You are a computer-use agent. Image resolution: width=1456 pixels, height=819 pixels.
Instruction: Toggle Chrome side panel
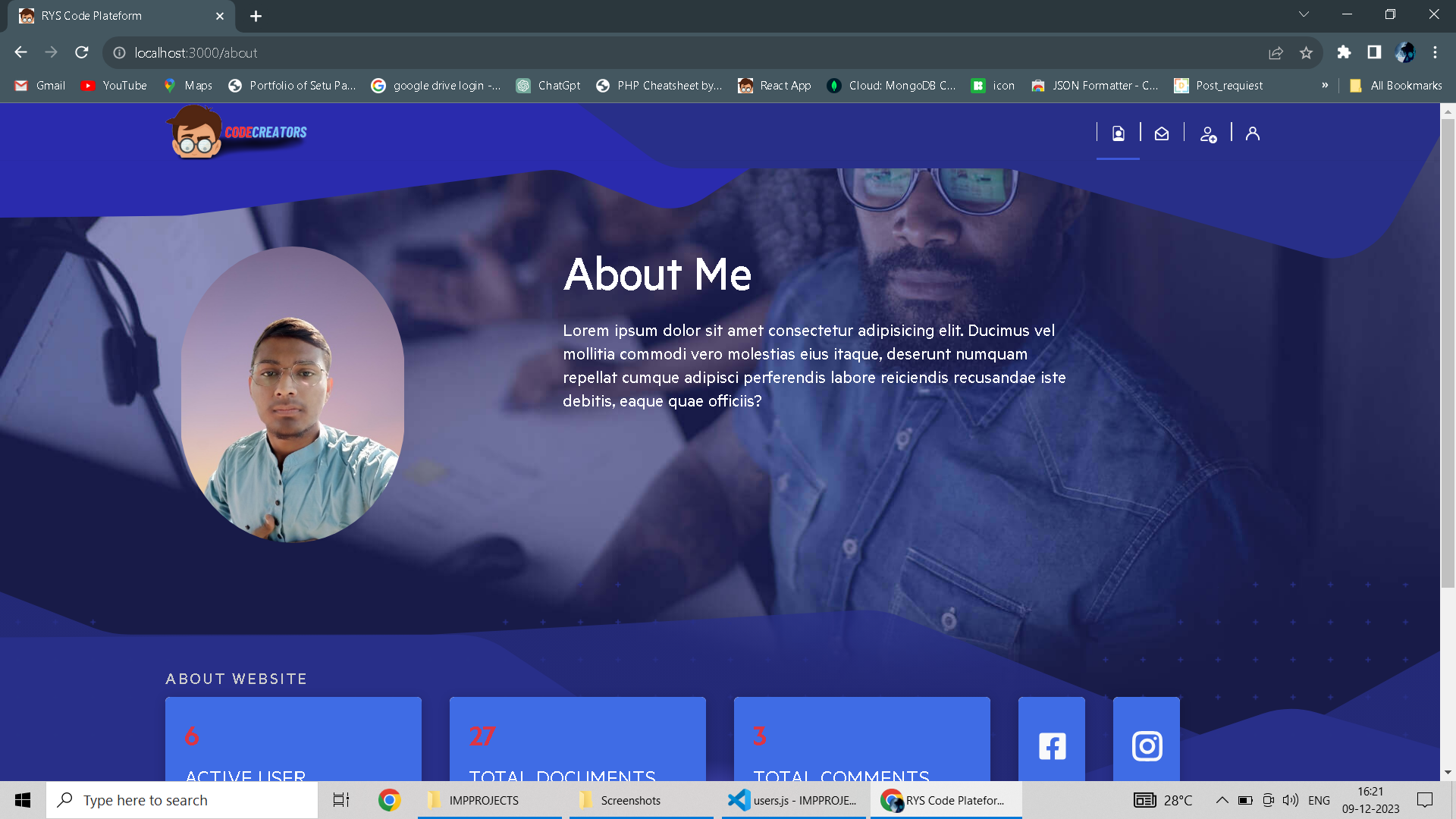[x=1374, y=52]
